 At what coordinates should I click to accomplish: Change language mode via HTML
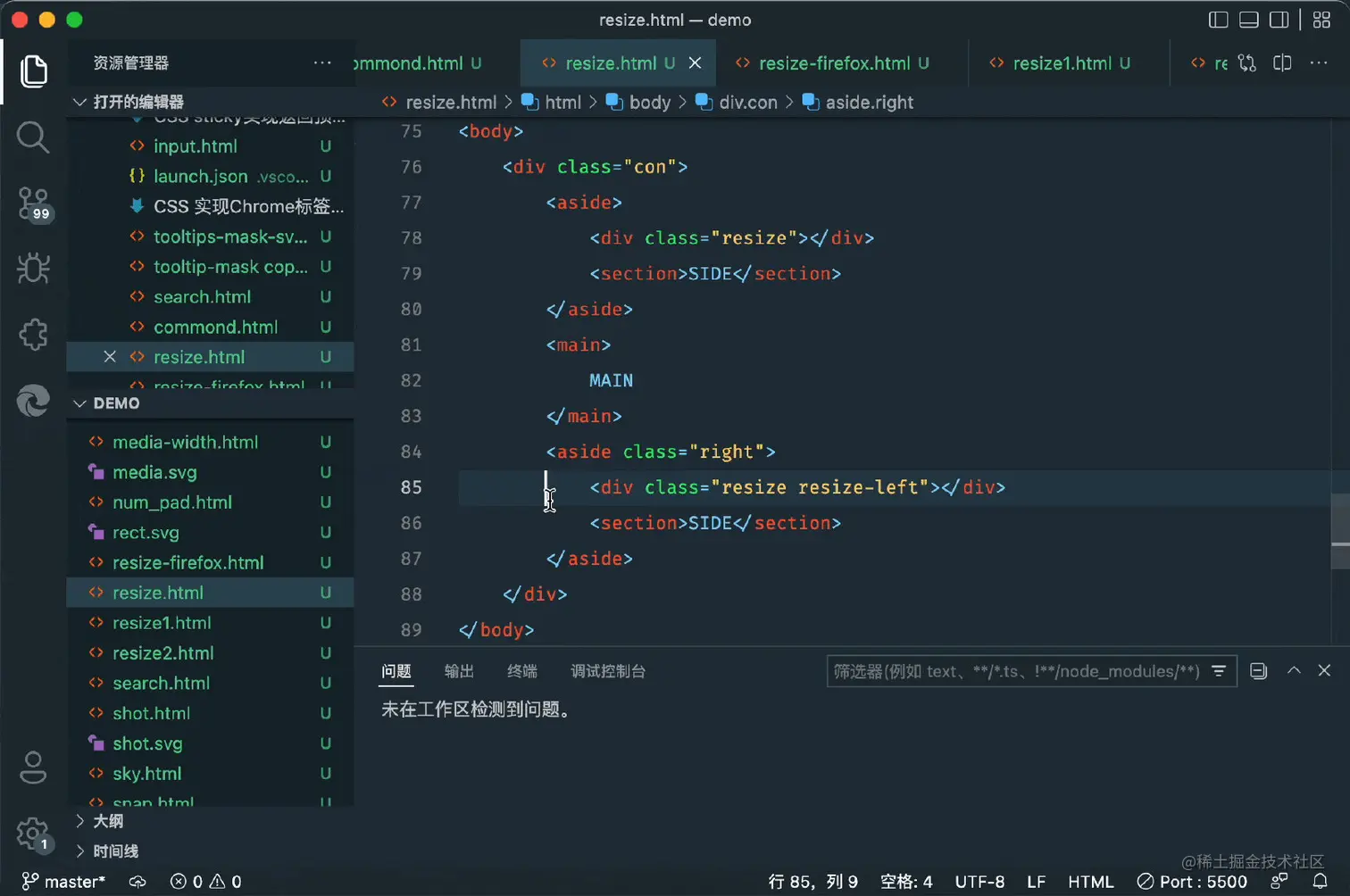click(1091, 882)
